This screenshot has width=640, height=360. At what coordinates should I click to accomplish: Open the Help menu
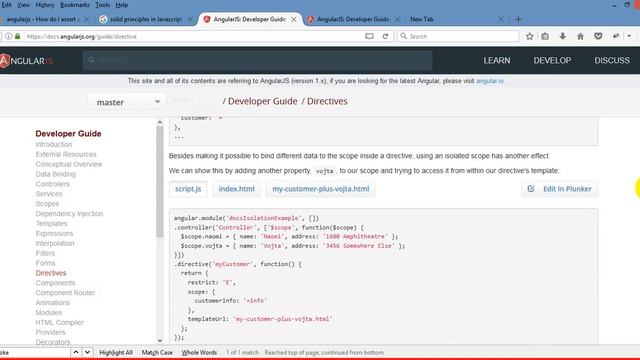coord(122,5)
